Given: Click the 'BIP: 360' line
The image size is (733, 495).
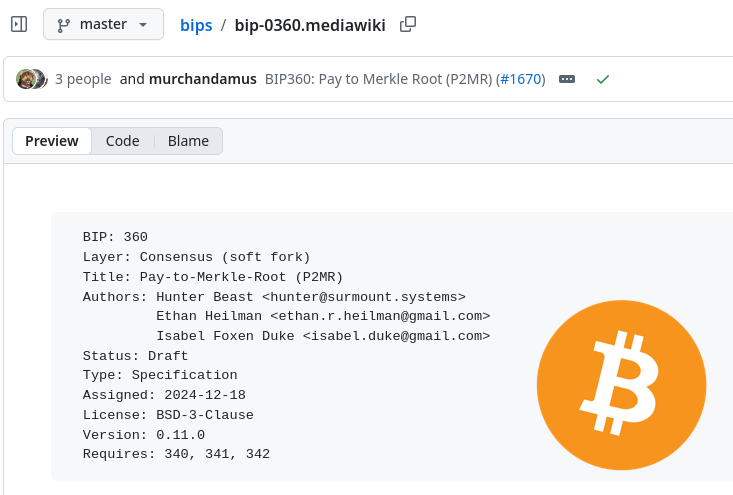Looking at the screenshot, I should [115, 237].
